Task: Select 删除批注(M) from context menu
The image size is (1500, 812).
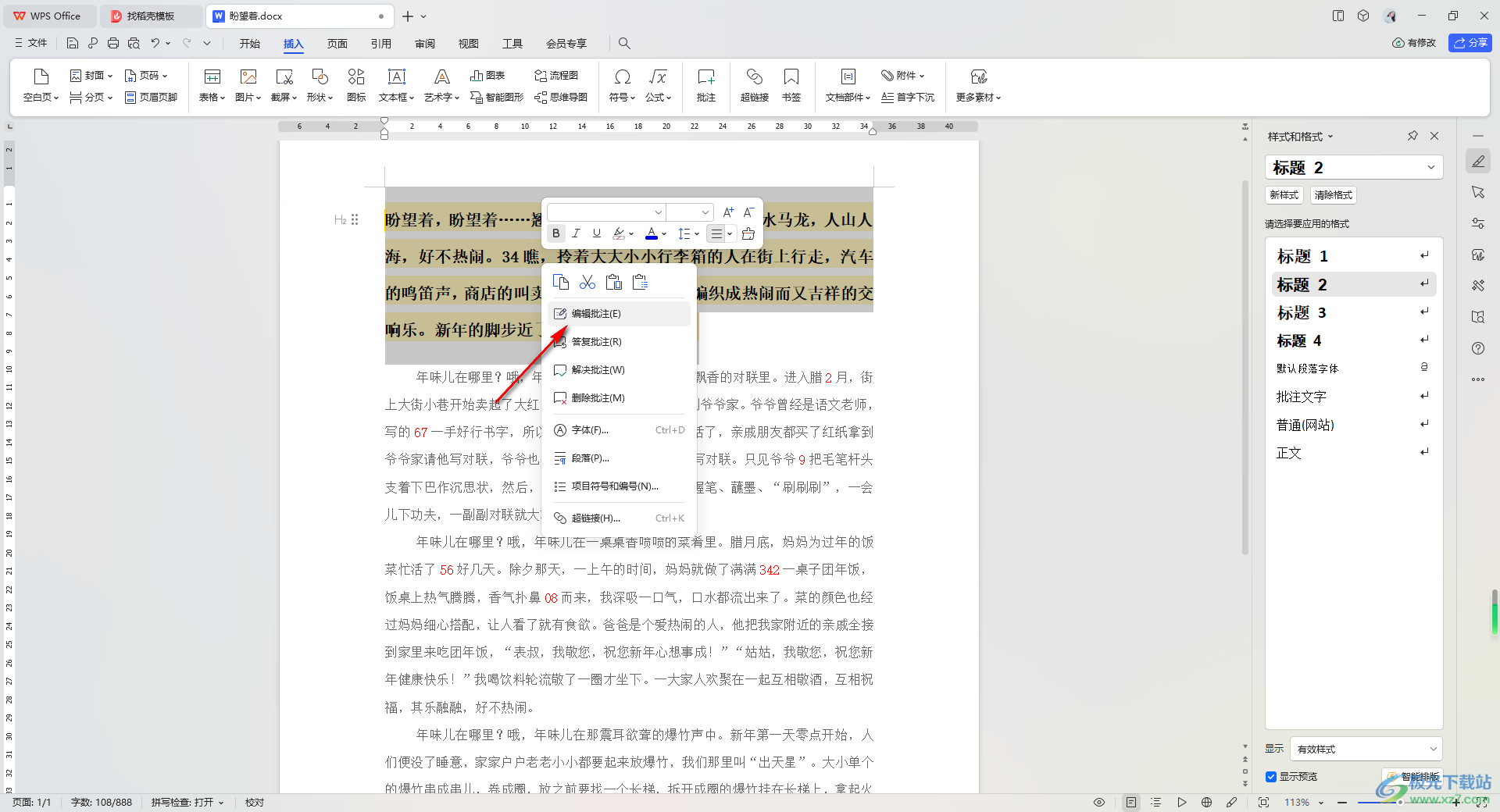Action: coord(619,398)
